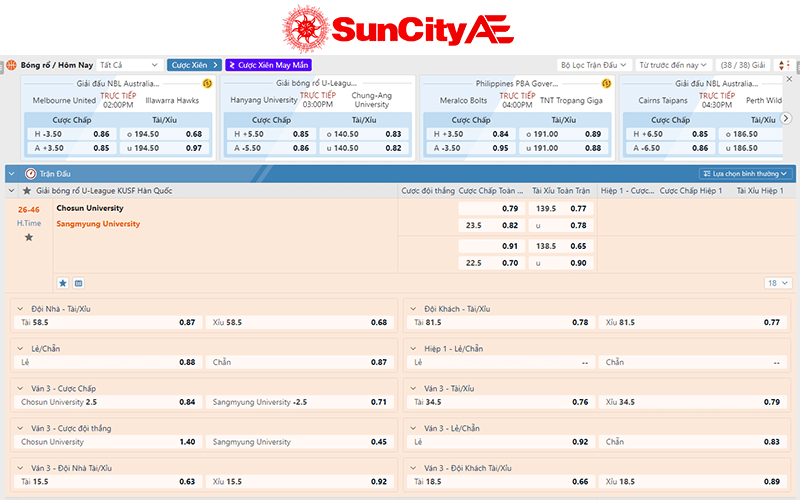The width and height of the screenshot is (800, 500).
Task: Bet Tài 34.5 at 0.76
Action: (501, 402)
